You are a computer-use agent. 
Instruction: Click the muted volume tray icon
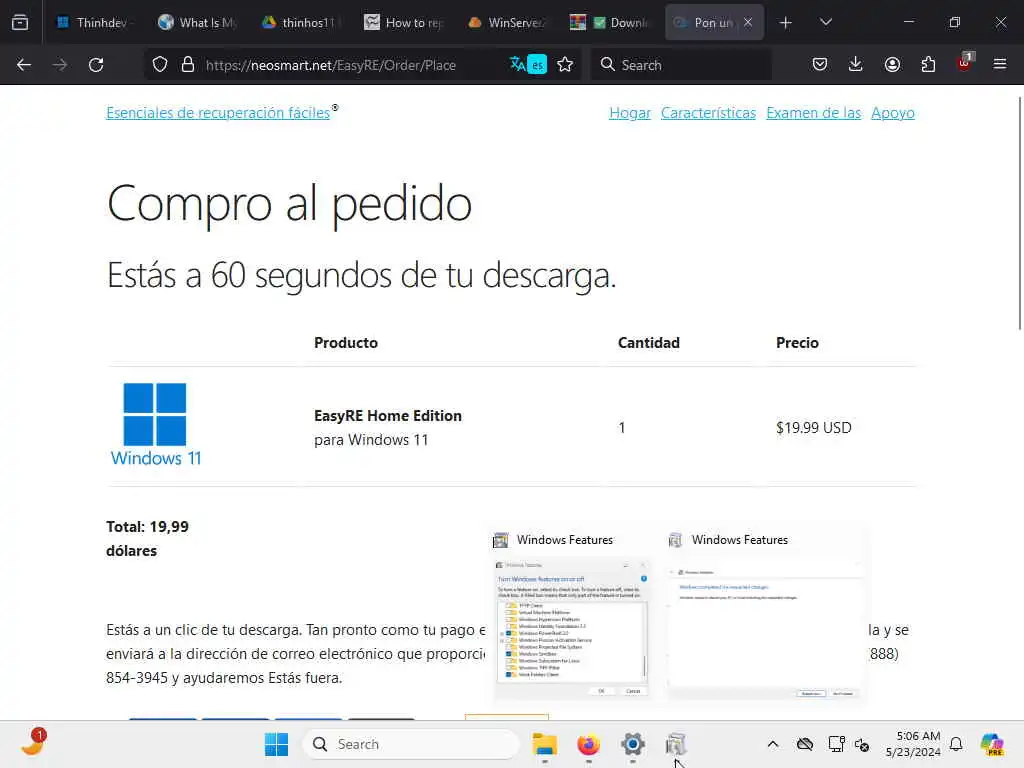(x=862, y=744)
